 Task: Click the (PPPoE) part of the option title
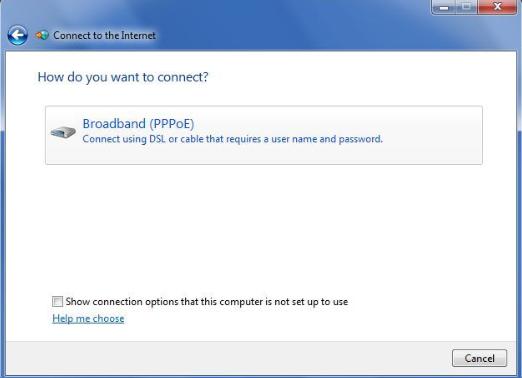point(172,124)
